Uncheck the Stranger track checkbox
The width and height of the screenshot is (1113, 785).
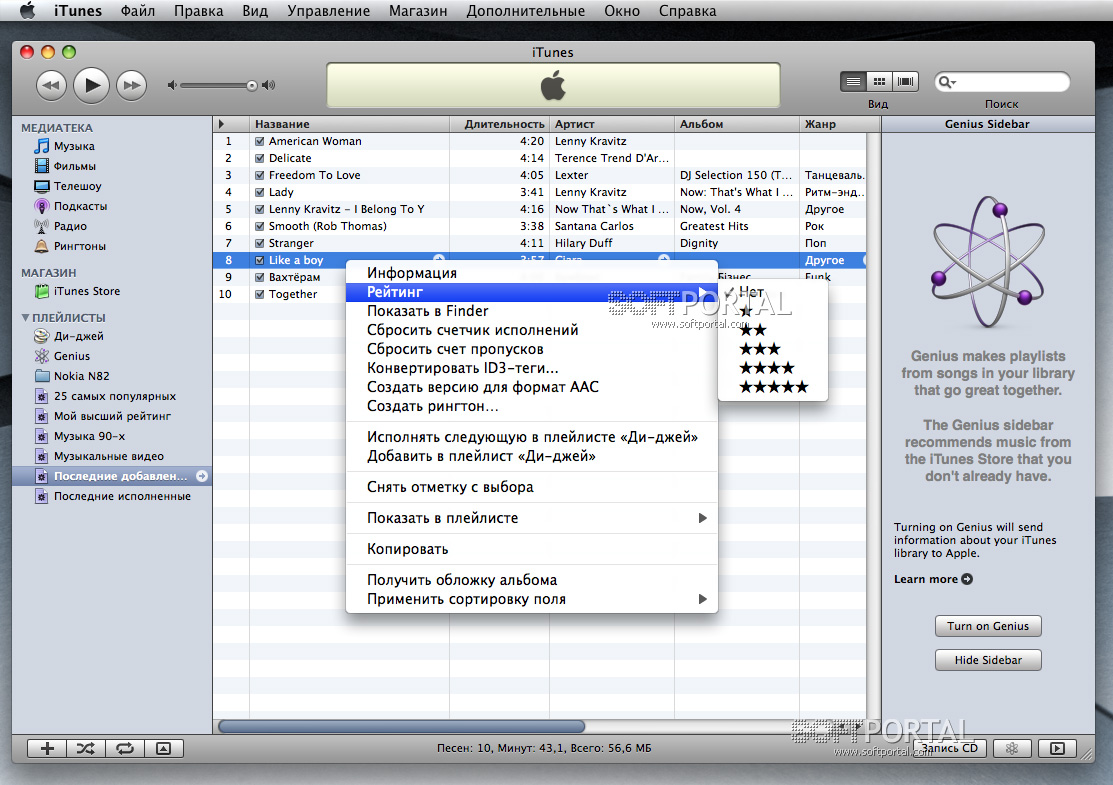pyautogui.click(x=260, y=243)
